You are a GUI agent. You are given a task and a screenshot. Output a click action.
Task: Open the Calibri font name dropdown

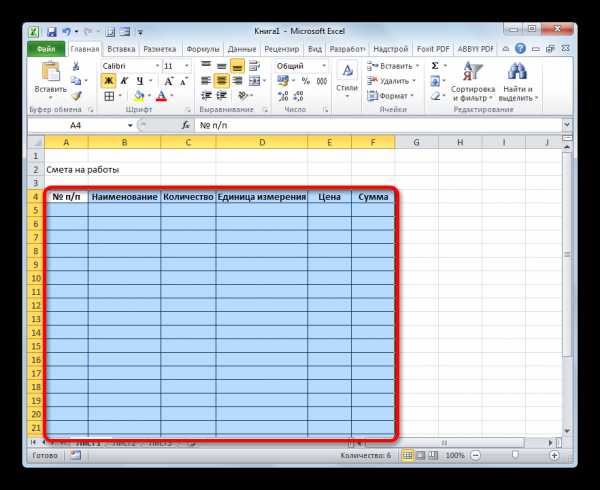click(157, 66)
